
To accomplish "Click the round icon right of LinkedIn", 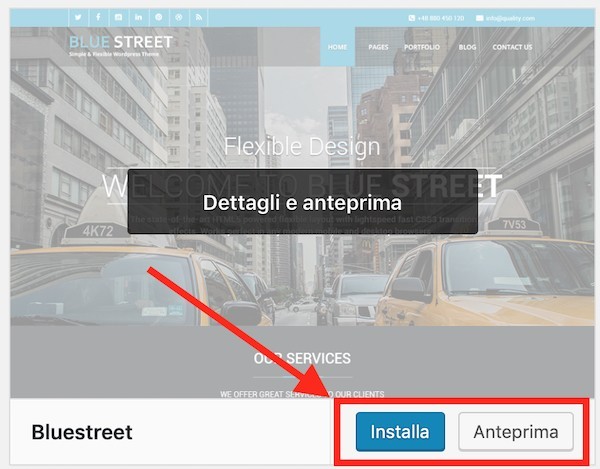I will [158, 17].
